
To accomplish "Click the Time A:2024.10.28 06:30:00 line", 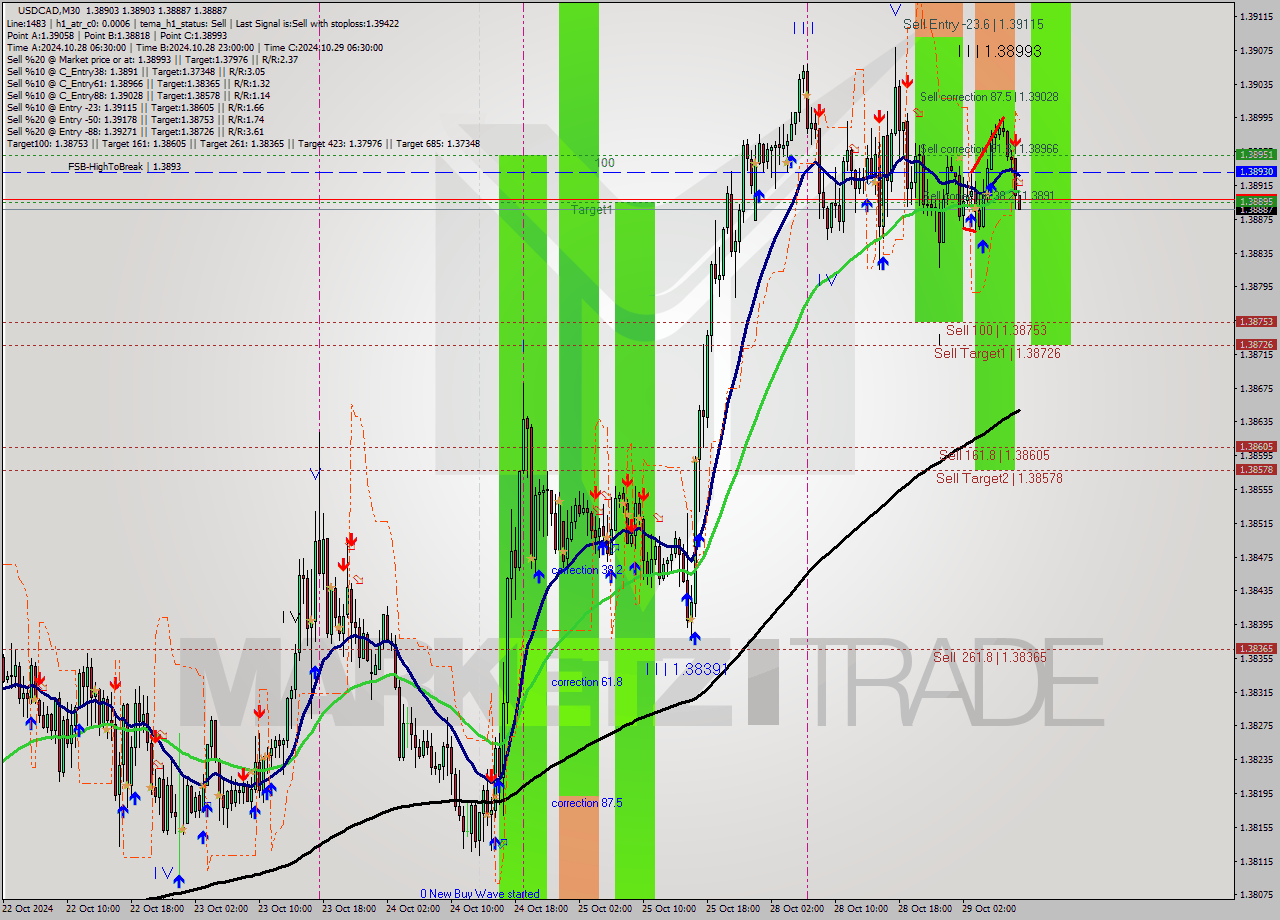I will [194, 47].
